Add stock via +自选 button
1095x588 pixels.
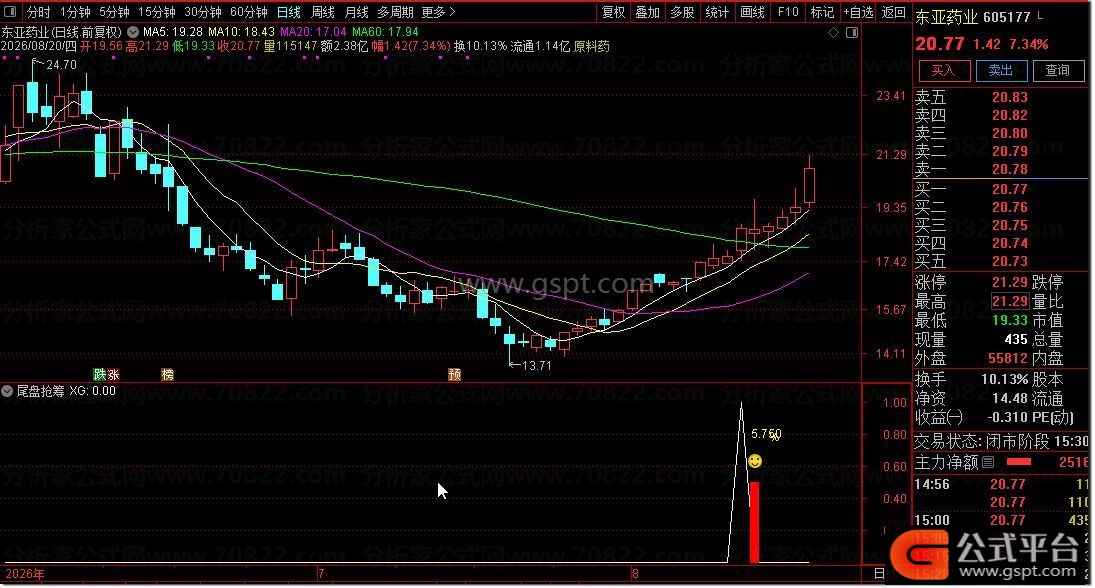(x=858, y=12)
